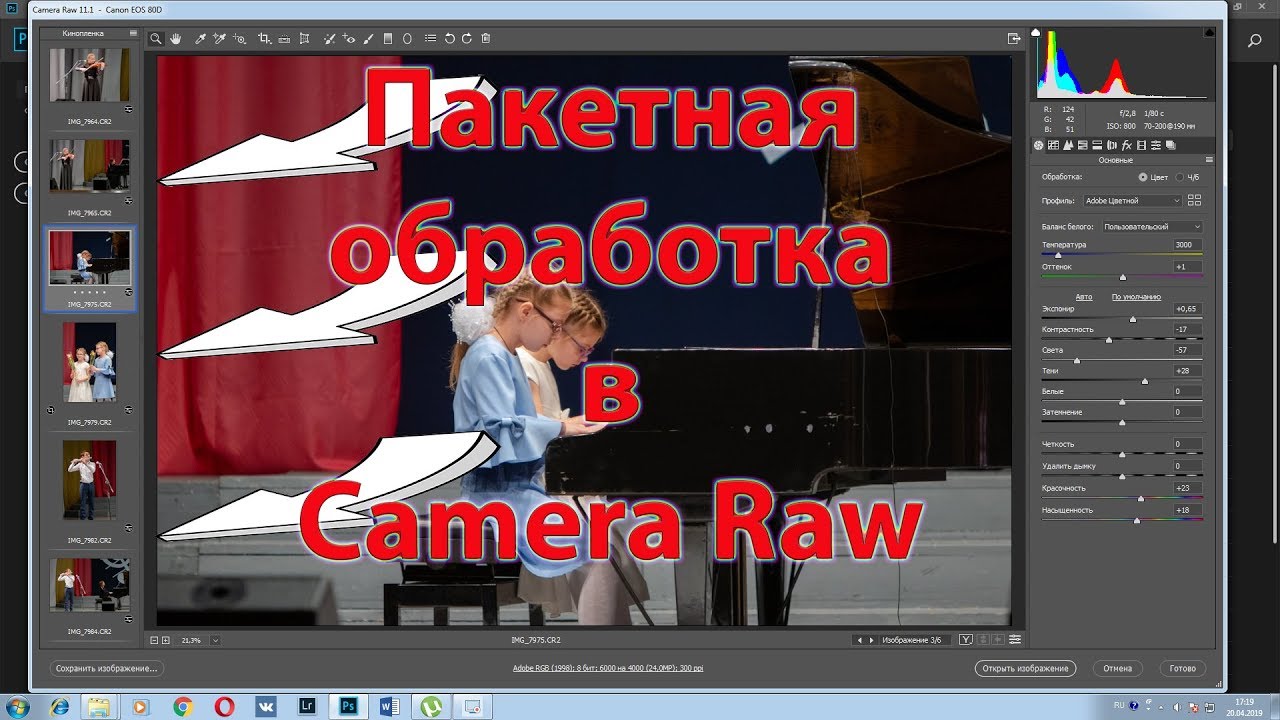Rotate image counterclockwise
The height and width of the screenshot is (720, 1280).
[x=449, y=39]
